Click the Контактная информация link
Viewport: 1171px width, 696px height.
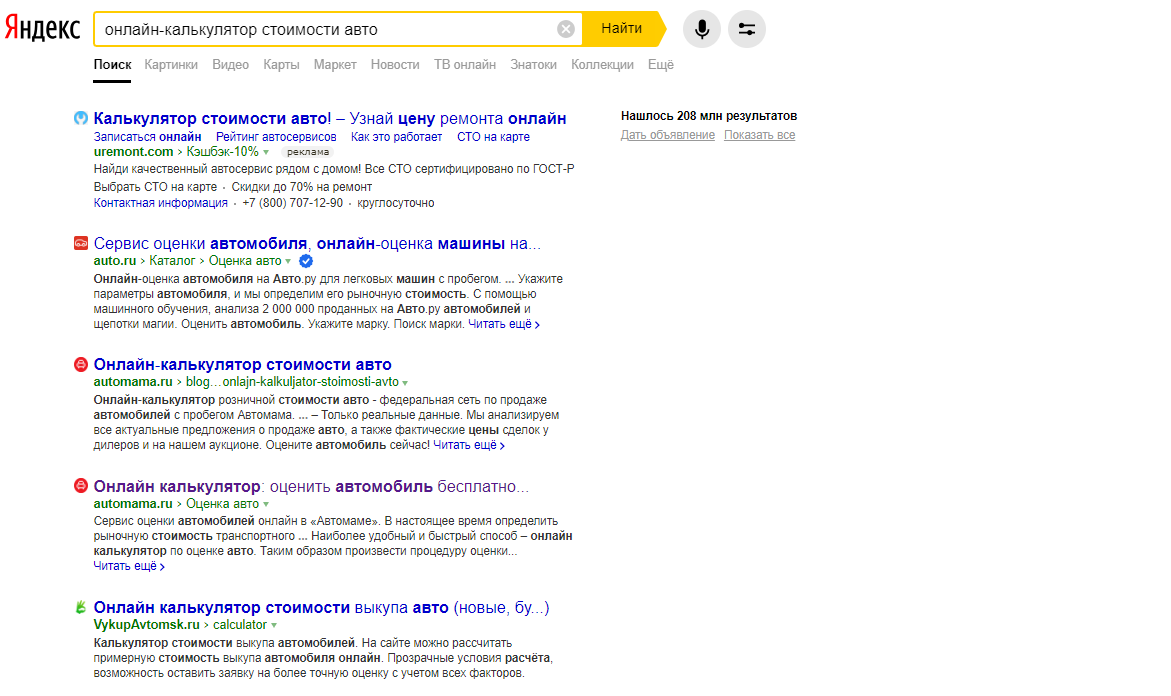(x=161, y=203)
